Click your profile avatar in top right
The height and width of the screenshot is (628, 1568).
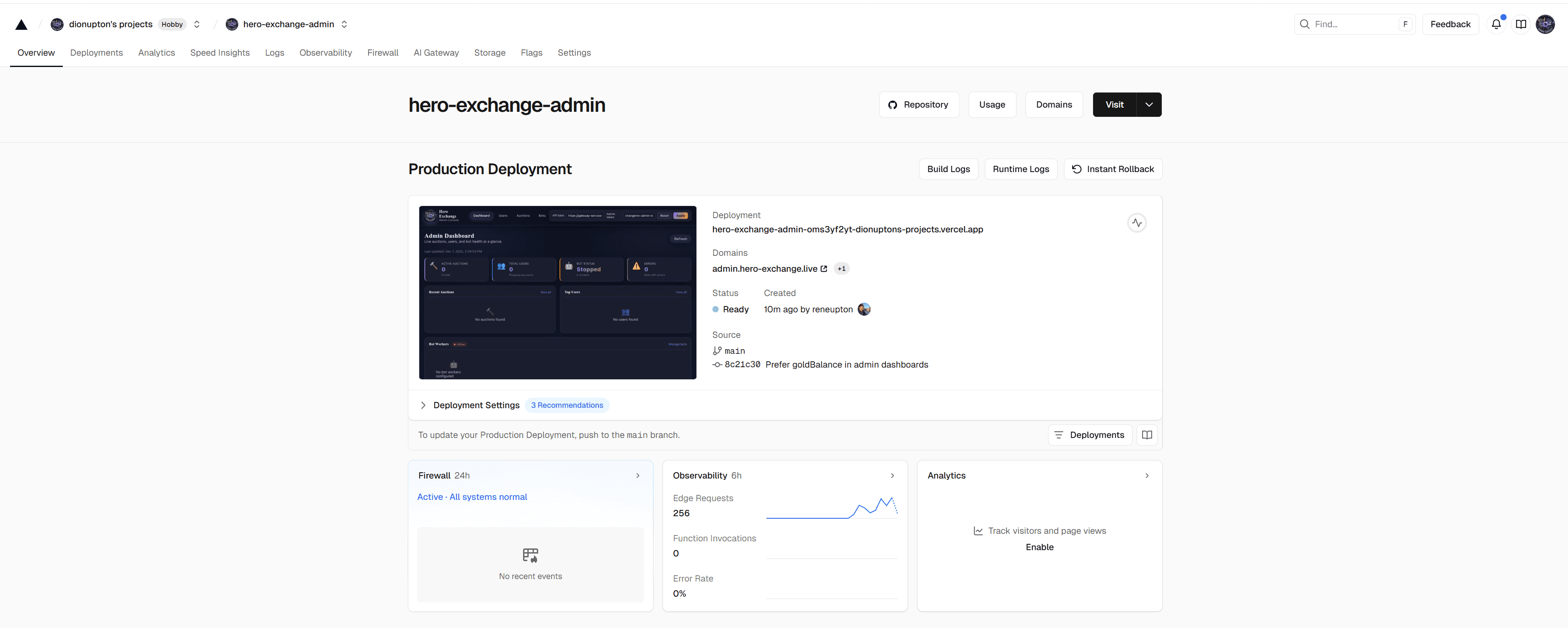point(1545,24)
